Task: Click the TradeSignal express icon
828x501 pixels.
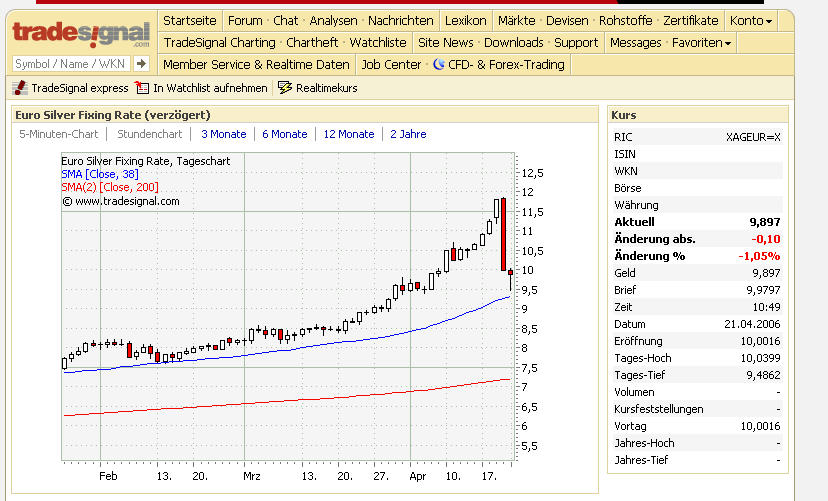Action: 20,88
